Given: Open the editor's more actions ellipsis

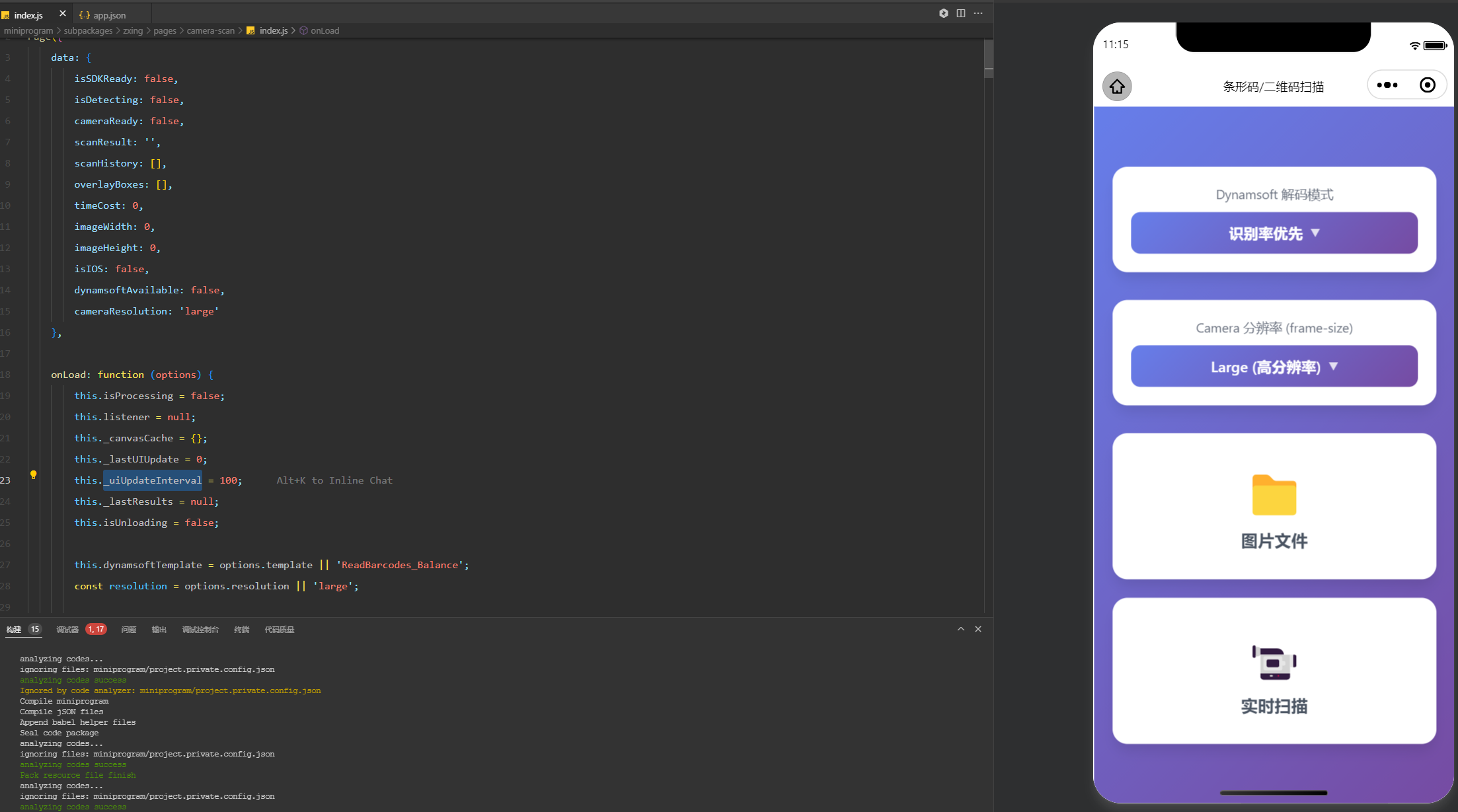Looking at the screenshot, I should tap(978, 13).
